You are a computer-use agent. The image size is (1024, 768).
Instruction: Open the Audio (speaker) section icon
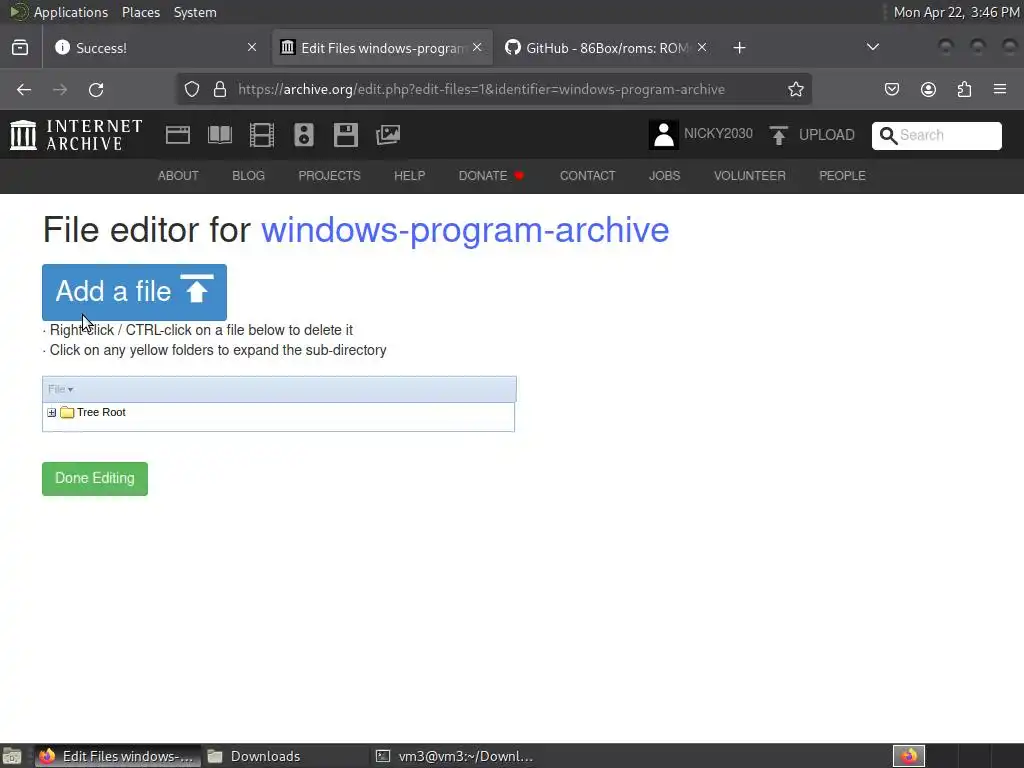(x=304, y=135)
